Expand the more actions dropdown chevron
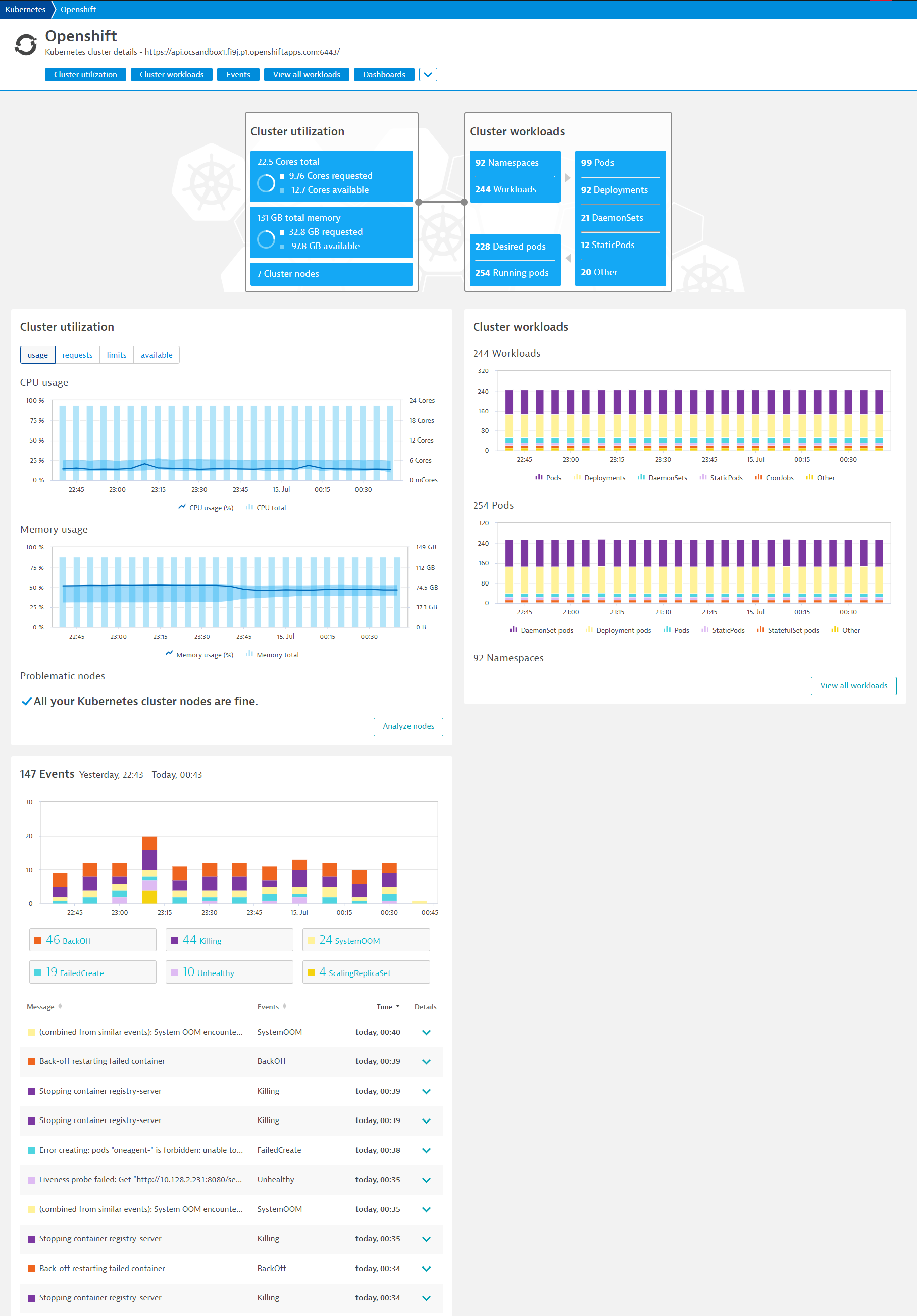Screen dimensions: 917x1316 coord(428,74)
